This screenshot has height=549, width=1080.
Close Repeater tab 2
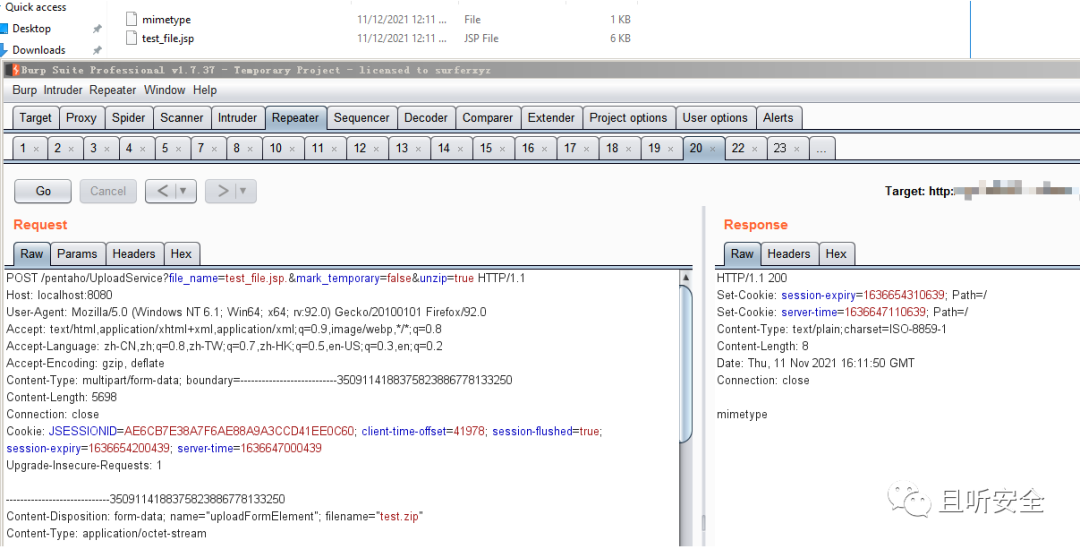(x=71, y=149)
